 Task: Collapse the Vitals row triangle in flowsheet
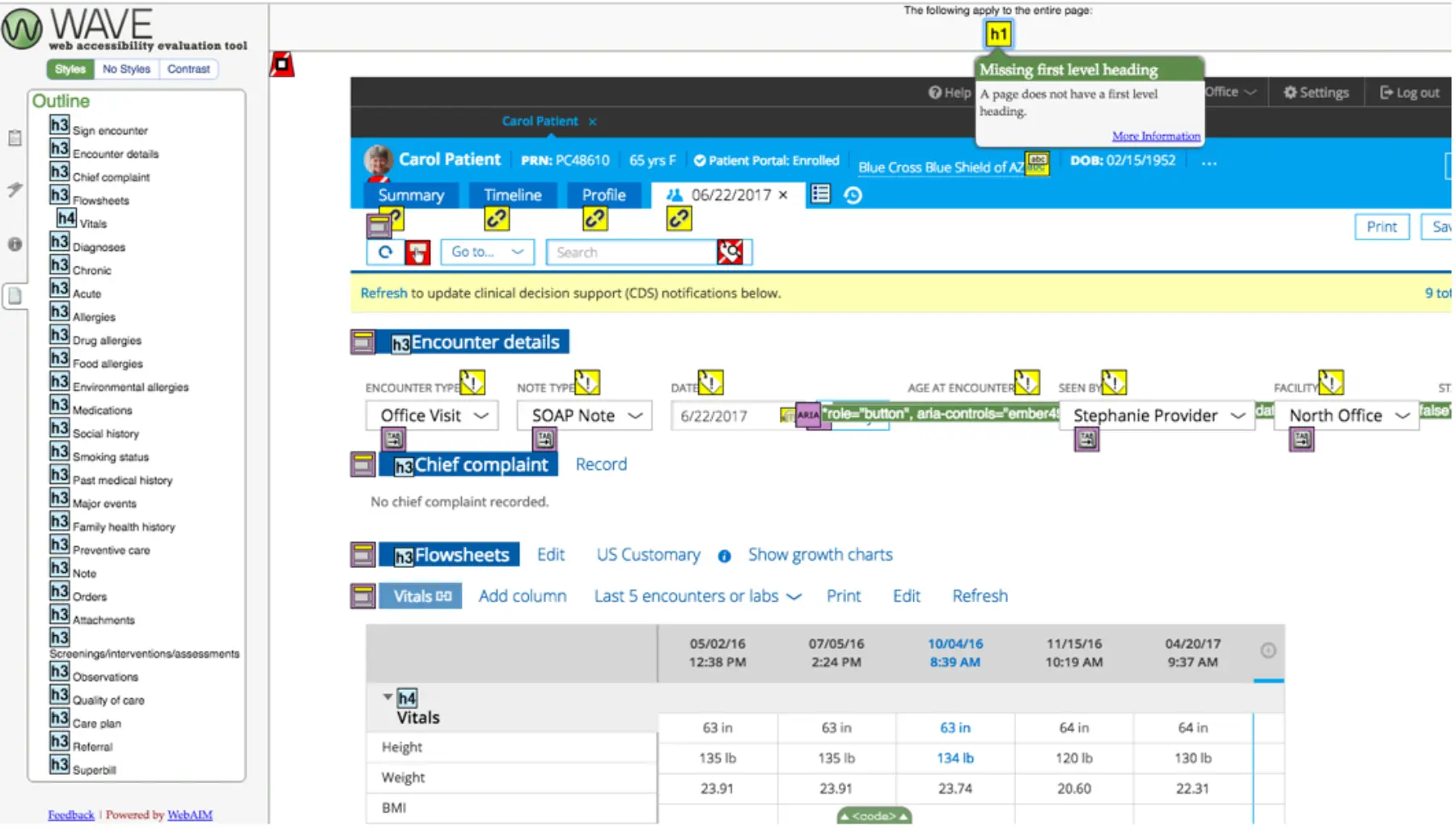click(x=387, y=697)
